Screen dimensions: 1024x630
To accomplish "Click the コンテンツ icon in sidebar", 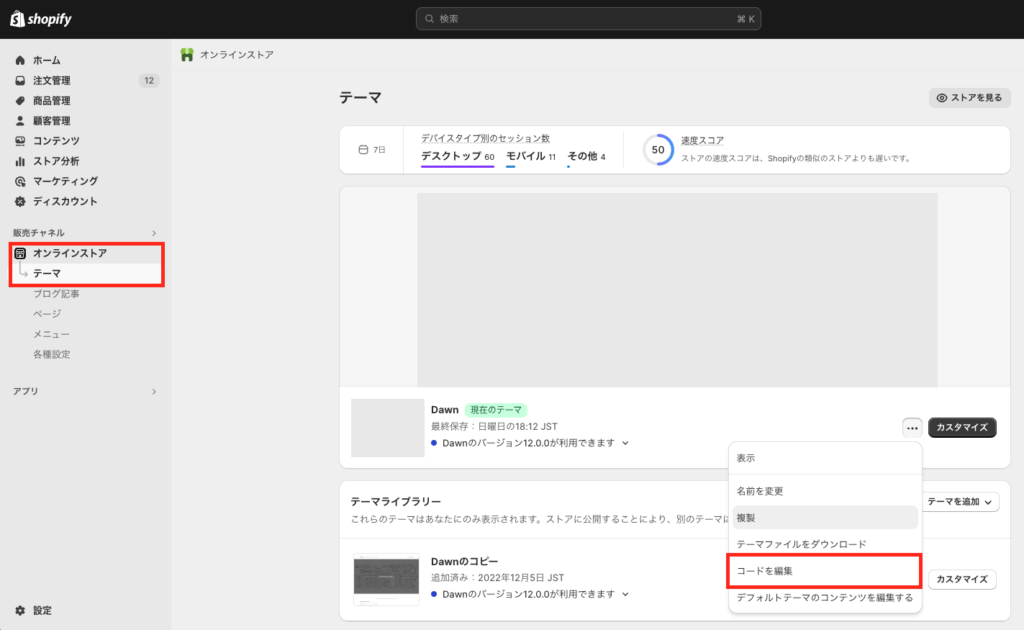I will [x=20, y=141].
